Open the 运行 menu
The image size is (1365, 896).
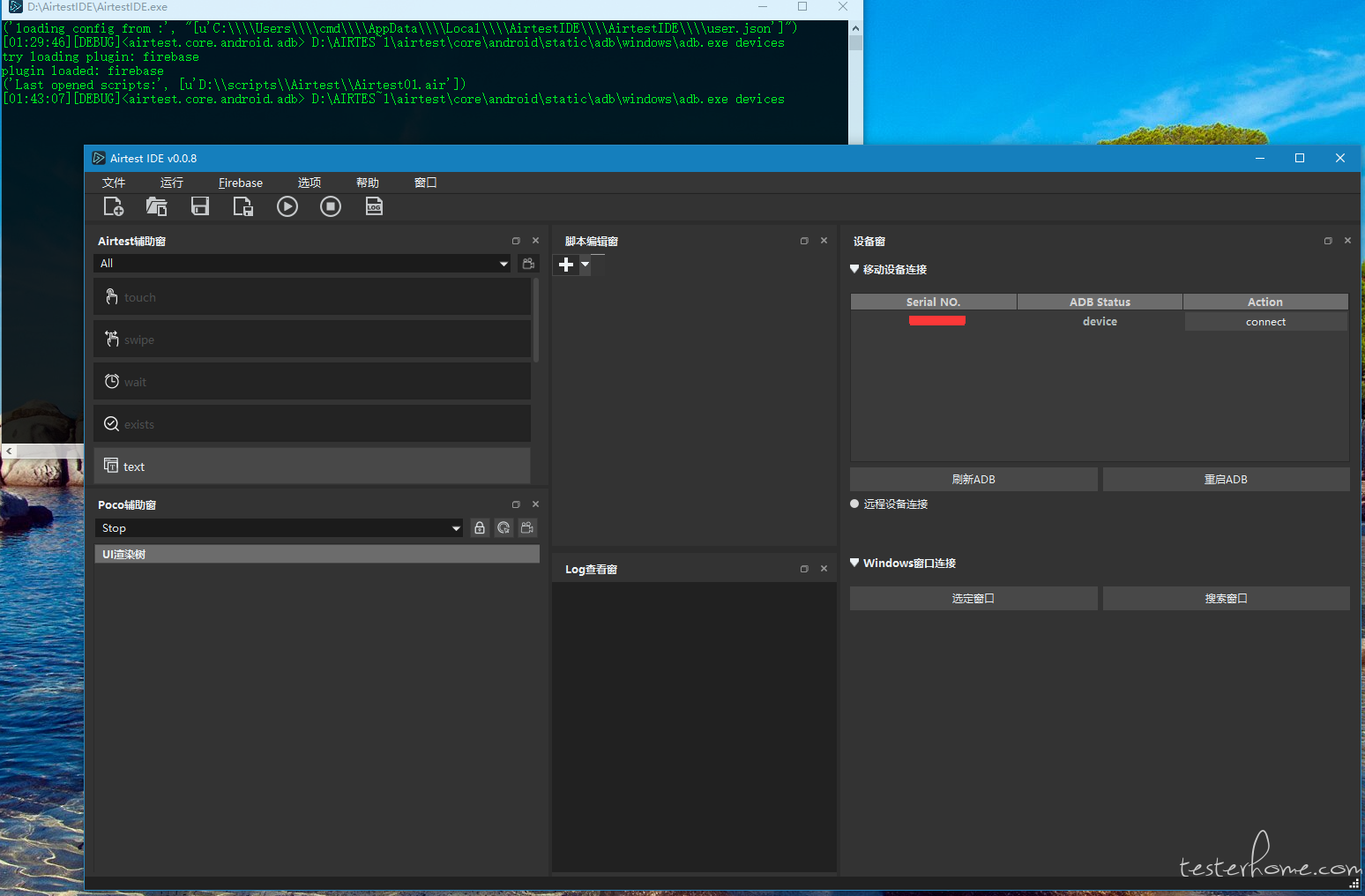[172, 183]
